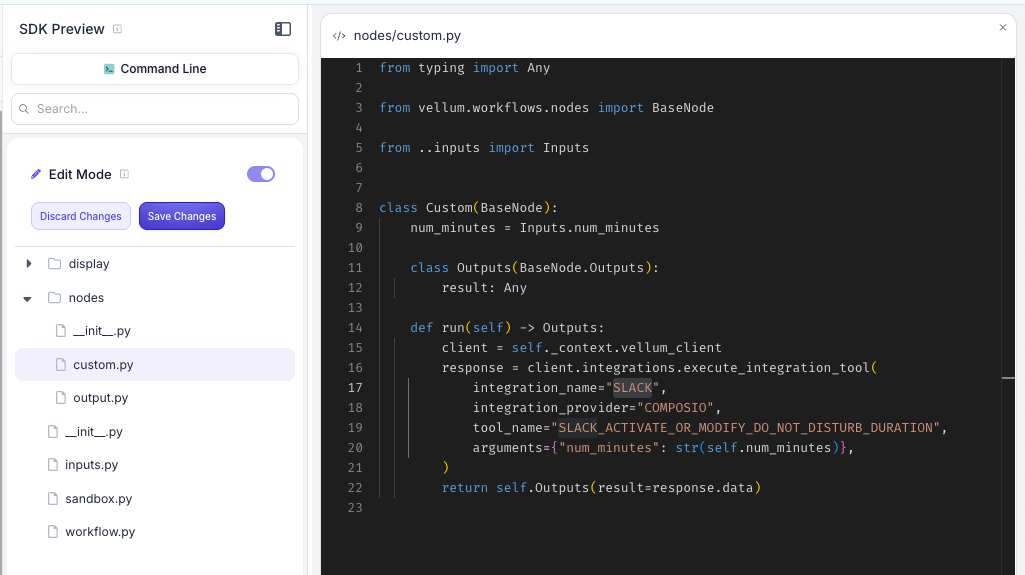Open the Command Line panel

coord(155,69)
